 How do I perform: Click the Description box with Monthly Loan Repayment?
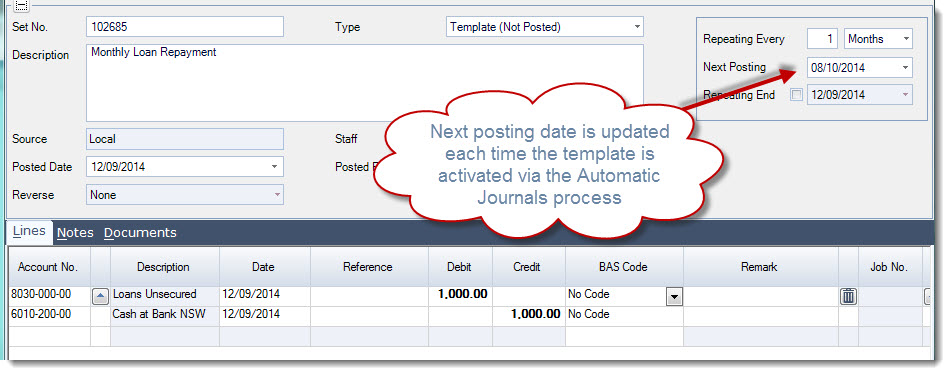click(x=365, y=83)
